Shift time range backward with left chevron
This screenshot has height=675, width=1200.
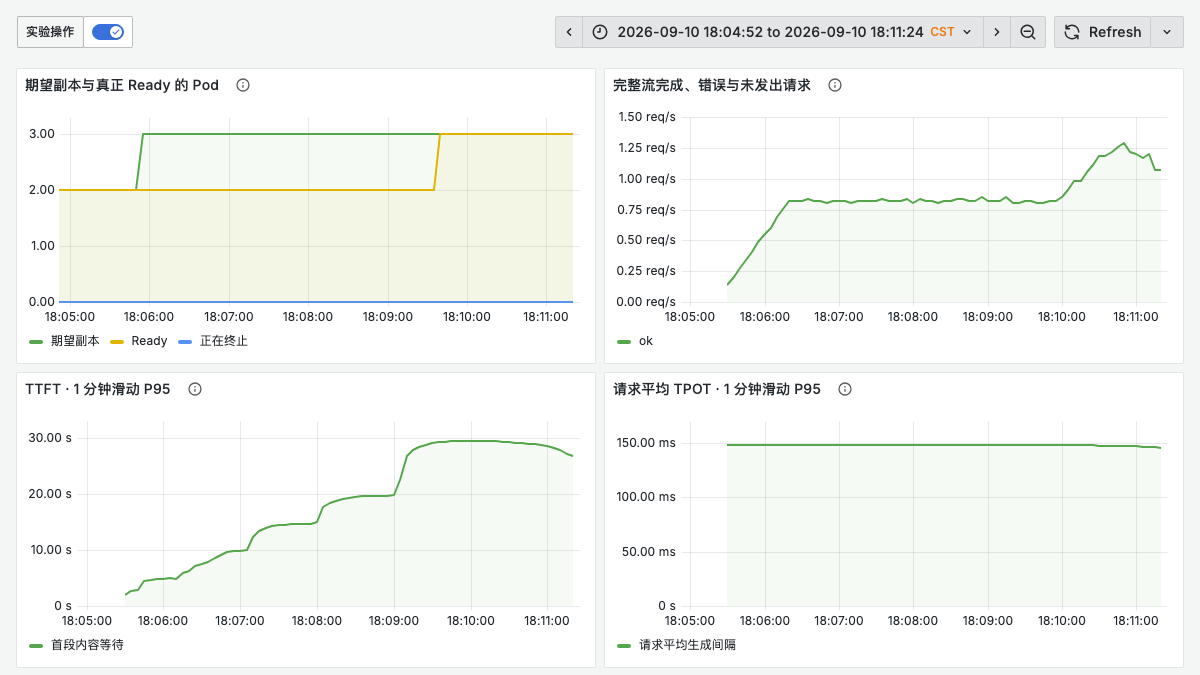coord(569,32)
